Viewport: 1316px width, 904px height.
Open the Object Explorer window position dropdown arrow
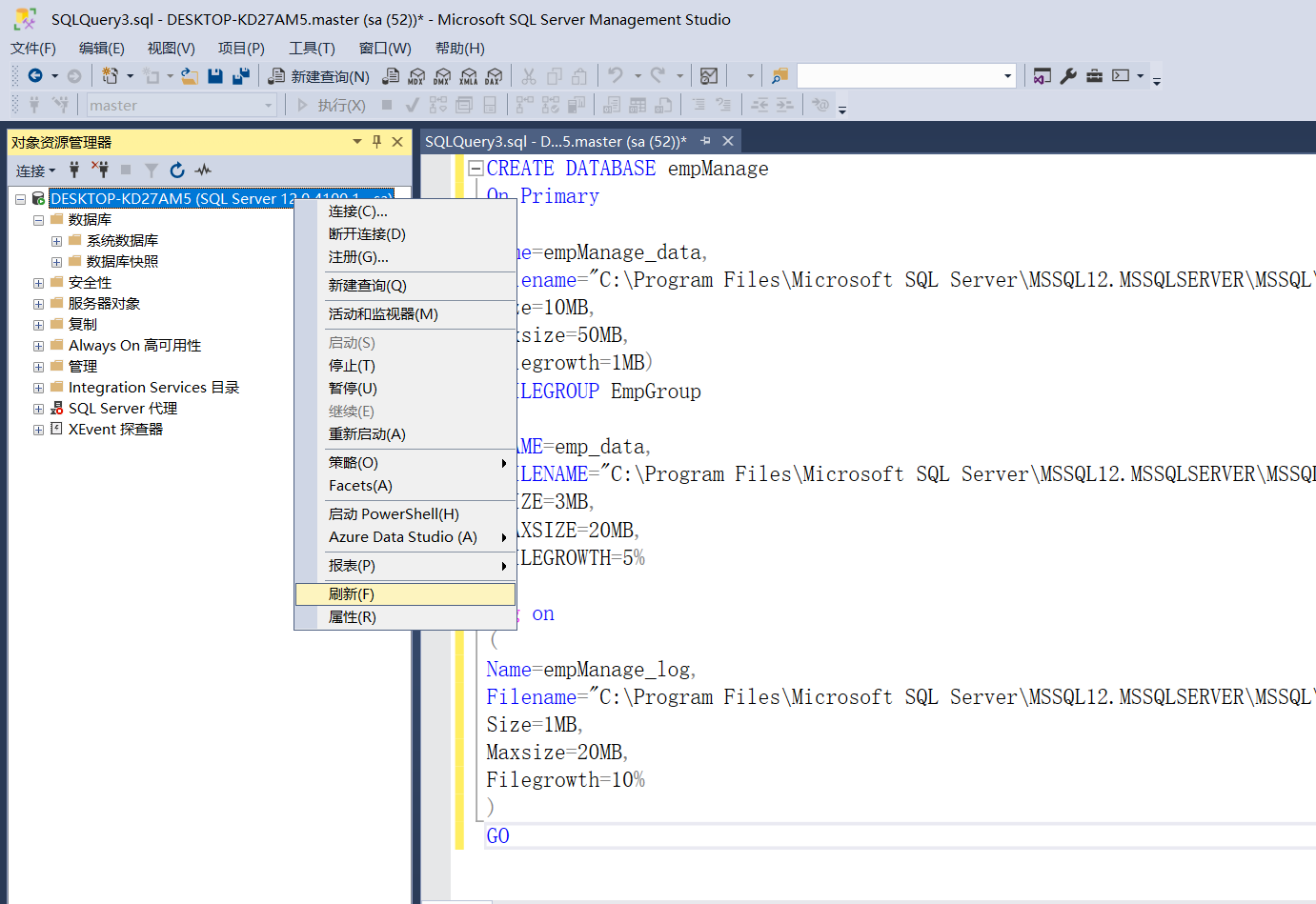pyautogui.click(x=357, y=141)
